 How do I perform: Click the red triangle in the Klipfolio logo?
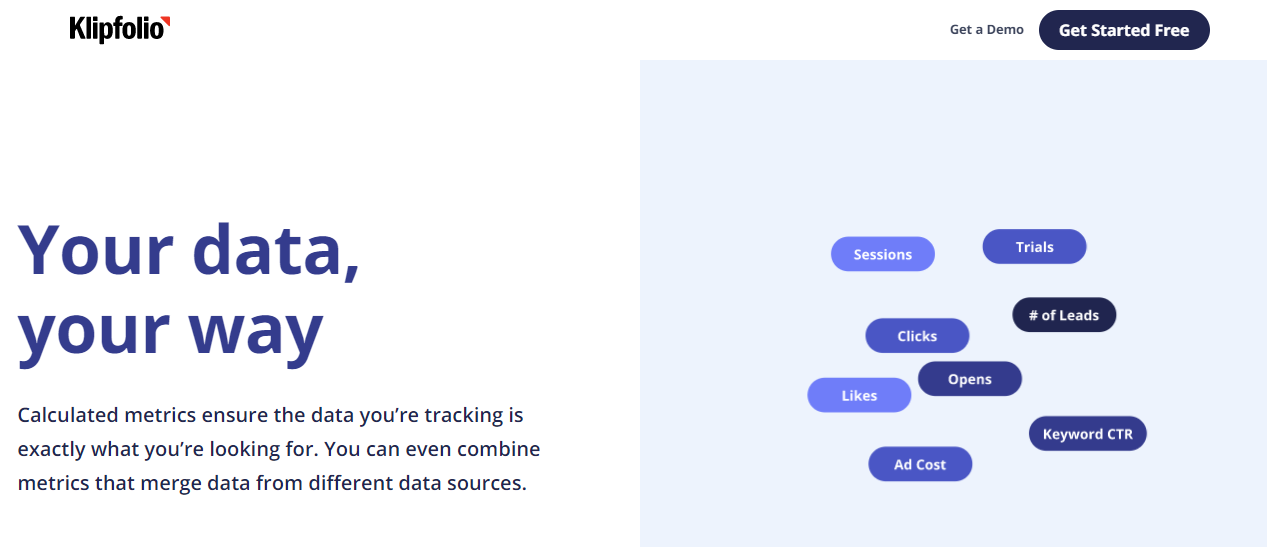165,22
